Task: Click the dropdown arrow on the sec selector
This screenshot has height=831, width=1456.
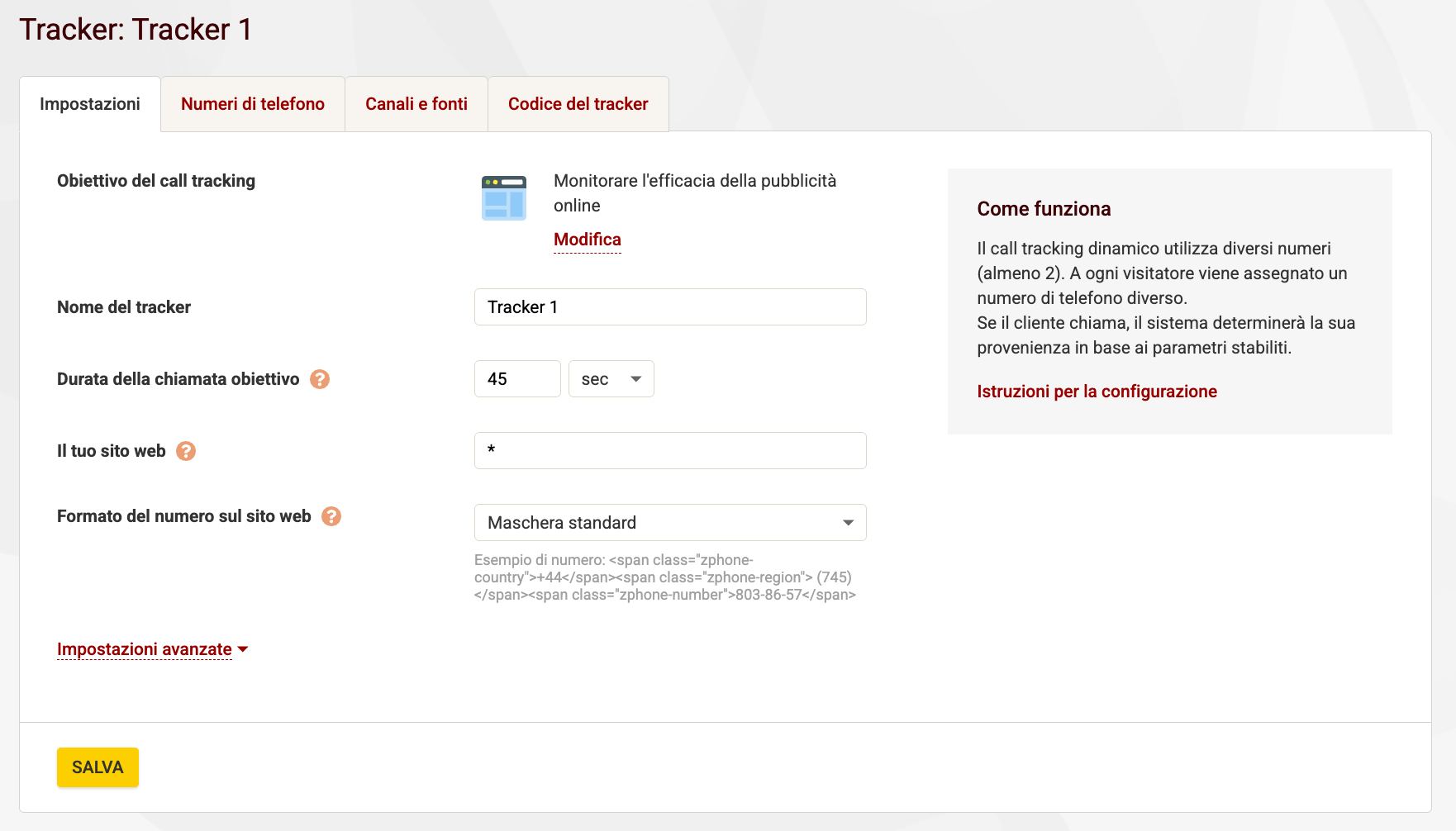Action: pyautogui.click(x=635, y=378)
